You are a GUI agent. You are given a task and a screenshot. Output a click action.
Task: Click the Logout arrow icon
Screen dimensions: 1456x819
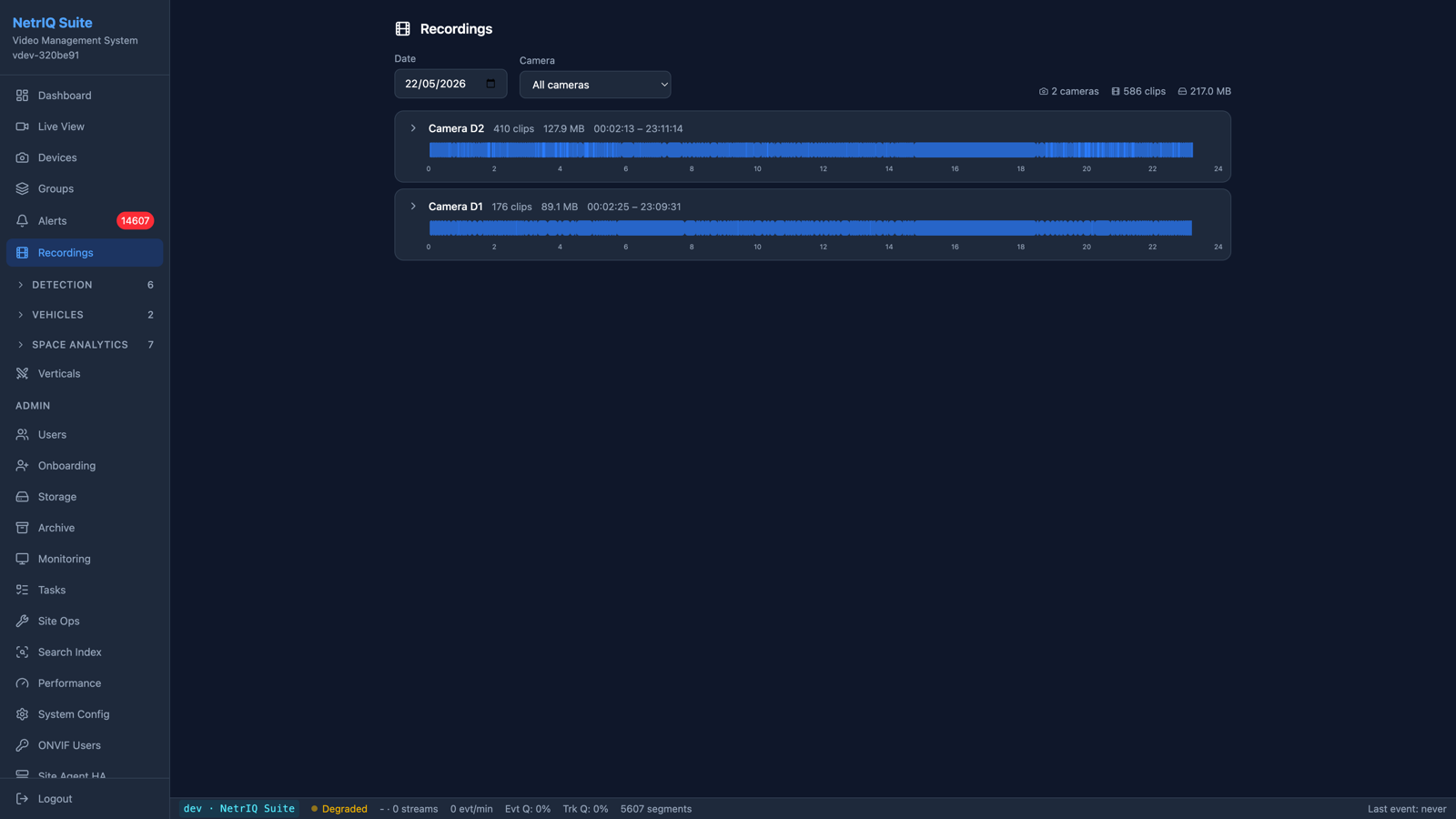(x=22, y=799)
